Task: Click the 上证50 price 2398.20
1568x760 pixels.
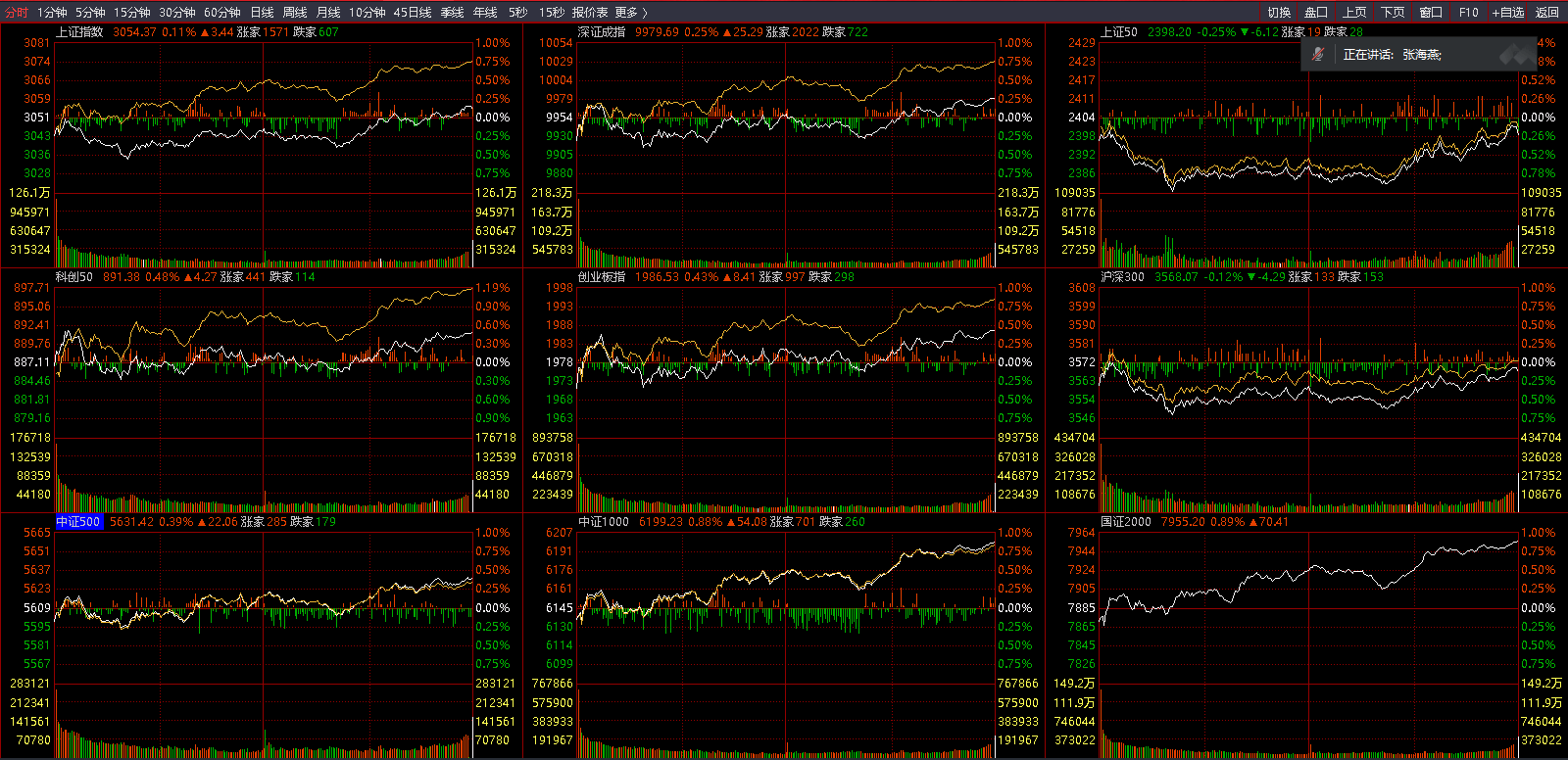Action: [x=1169, y=31]
